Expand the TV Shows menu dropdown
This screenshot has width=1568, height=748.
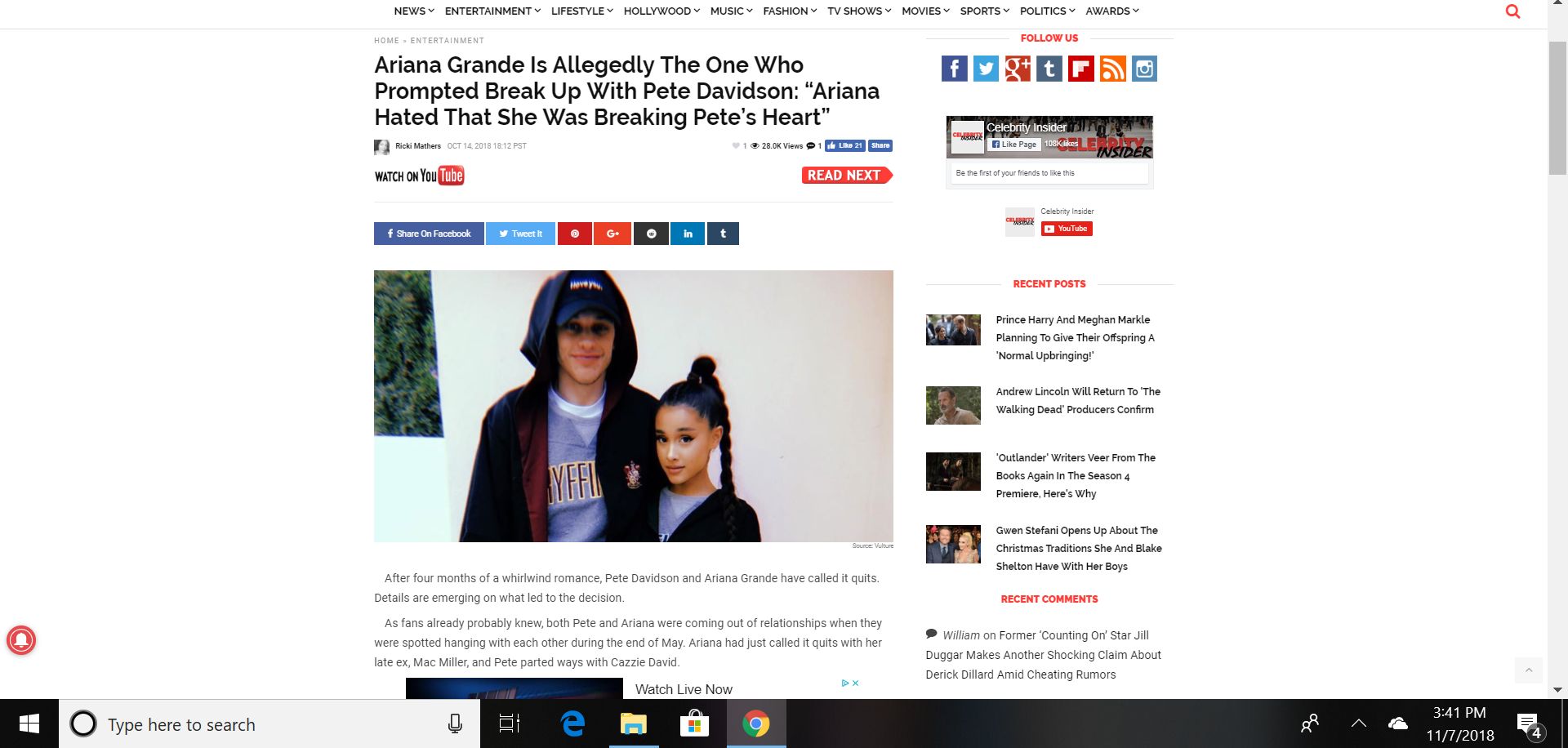click(859, 11)
